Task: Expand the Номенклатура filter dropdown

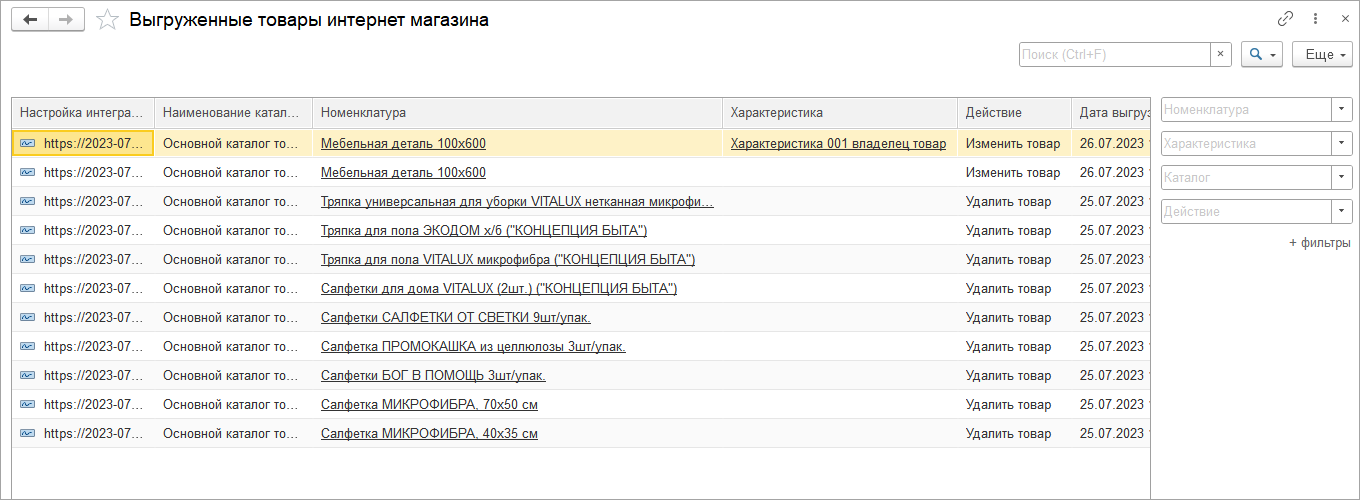Action: (x=1341, y=110)
